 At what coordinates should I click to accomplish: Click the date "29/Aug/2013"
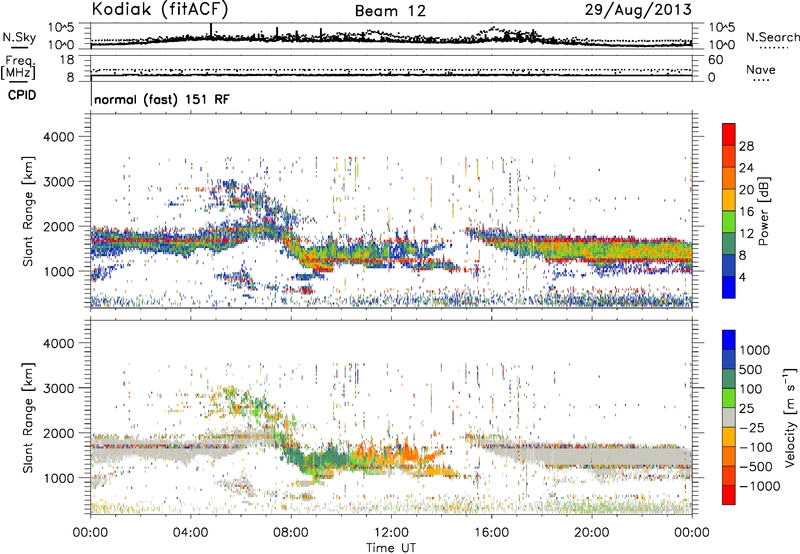point(638,10)
